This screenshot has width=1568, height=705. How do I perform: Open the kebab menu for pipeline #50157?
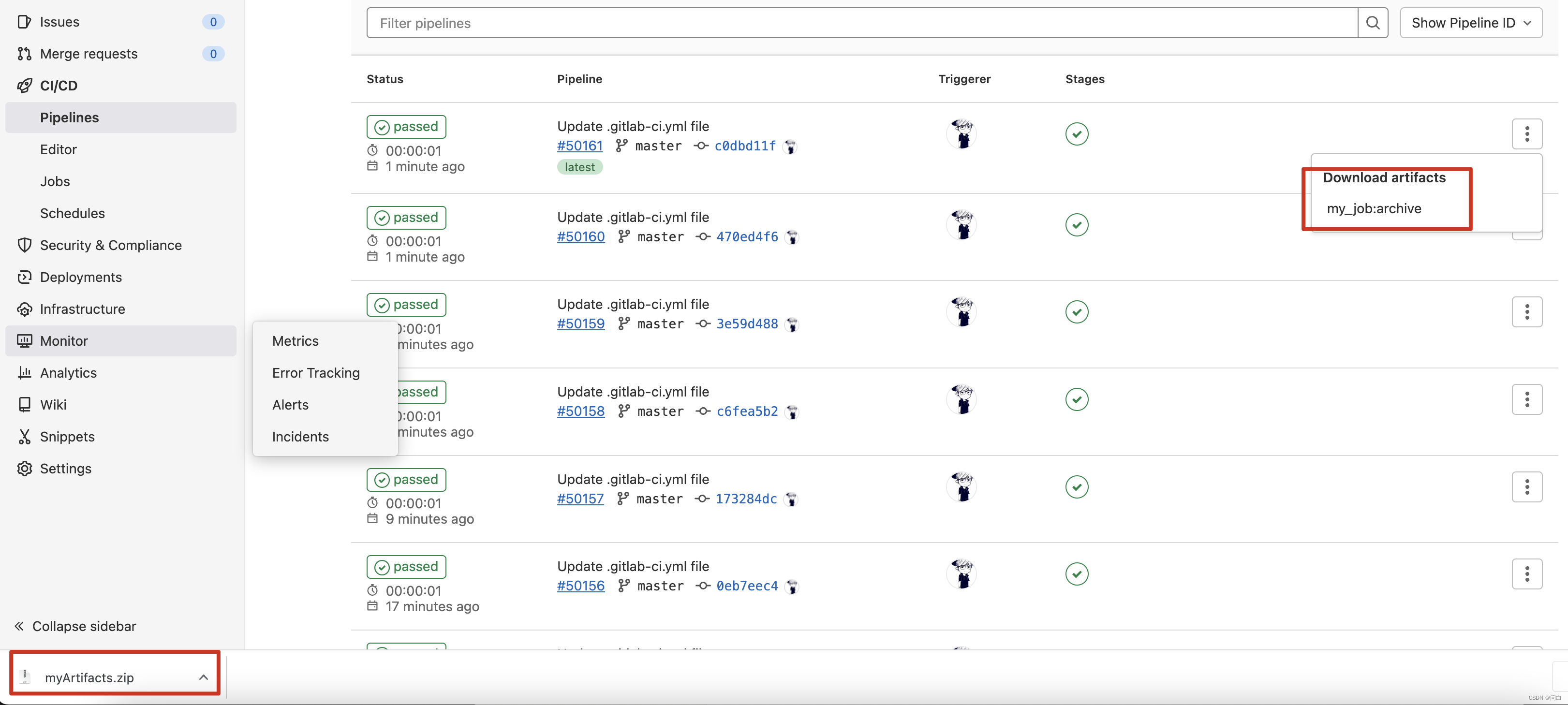click(1527, 486)
